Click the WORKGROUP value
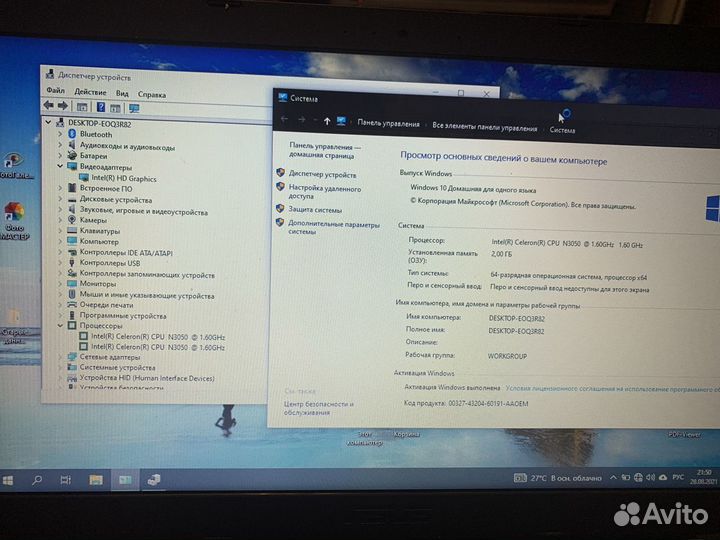The image size is (720, 540). pos(507,356)
